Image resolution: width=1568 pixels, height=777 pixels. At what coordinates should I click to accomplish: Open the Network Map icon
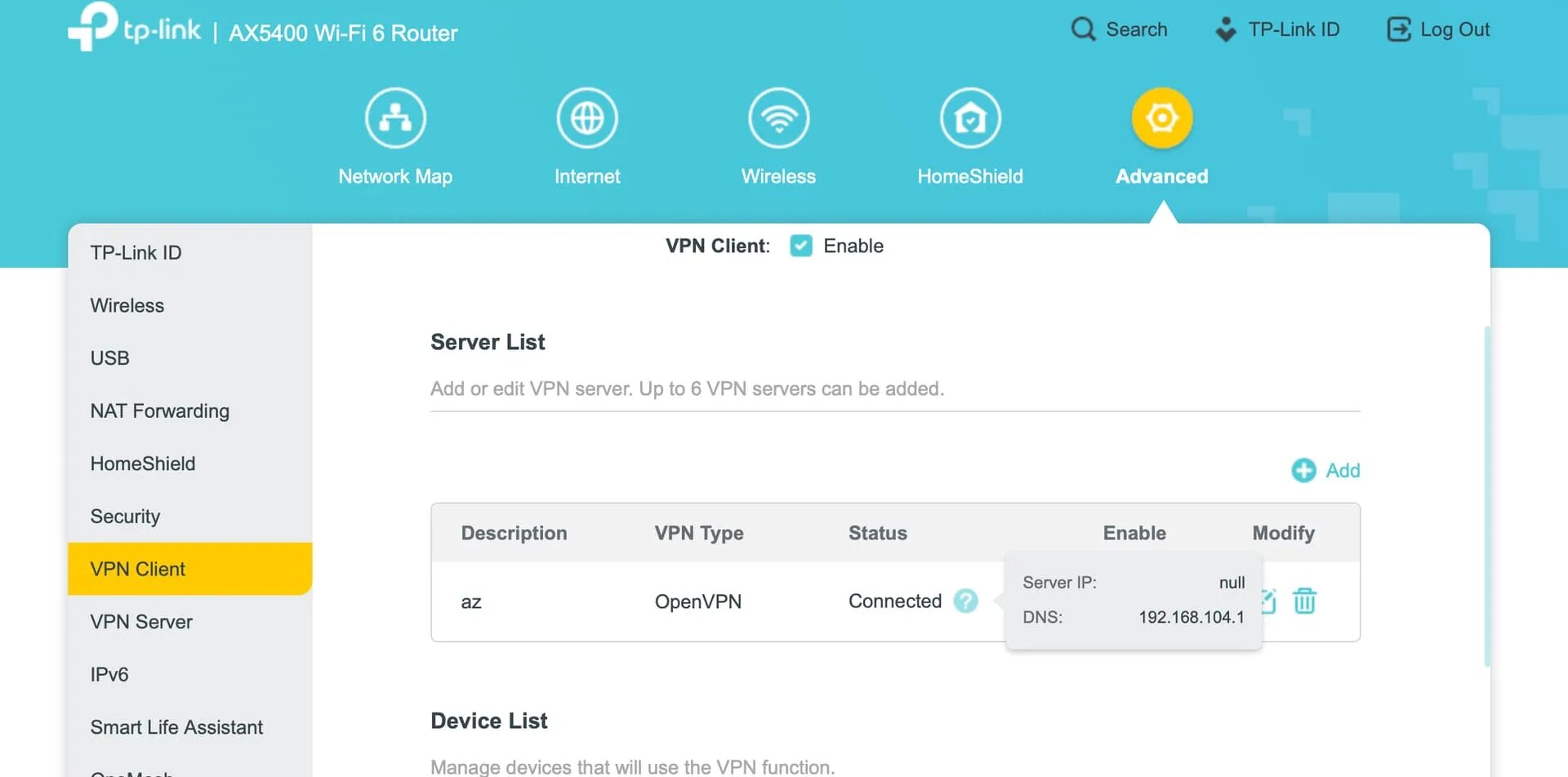coord(395,118)
